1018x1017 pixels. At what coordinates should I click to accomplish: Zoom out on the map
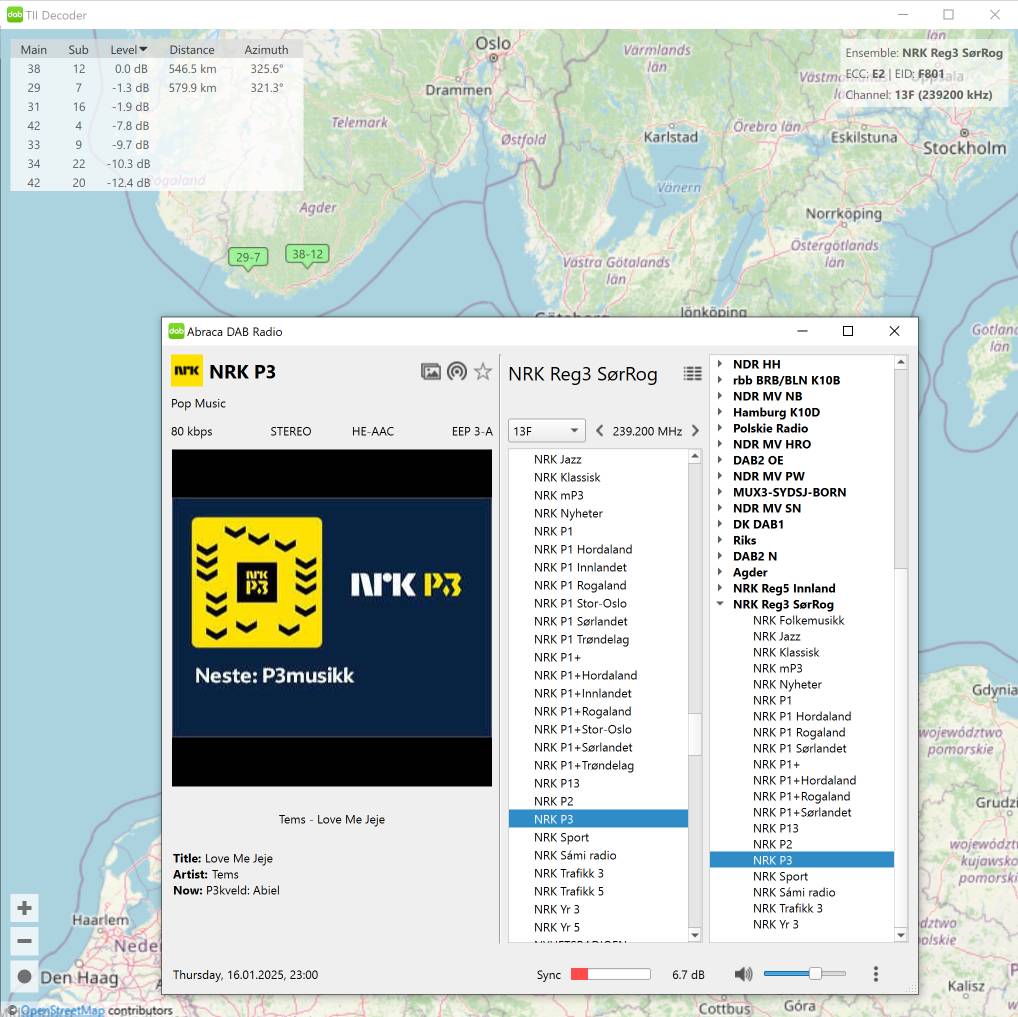pos(25,941)
